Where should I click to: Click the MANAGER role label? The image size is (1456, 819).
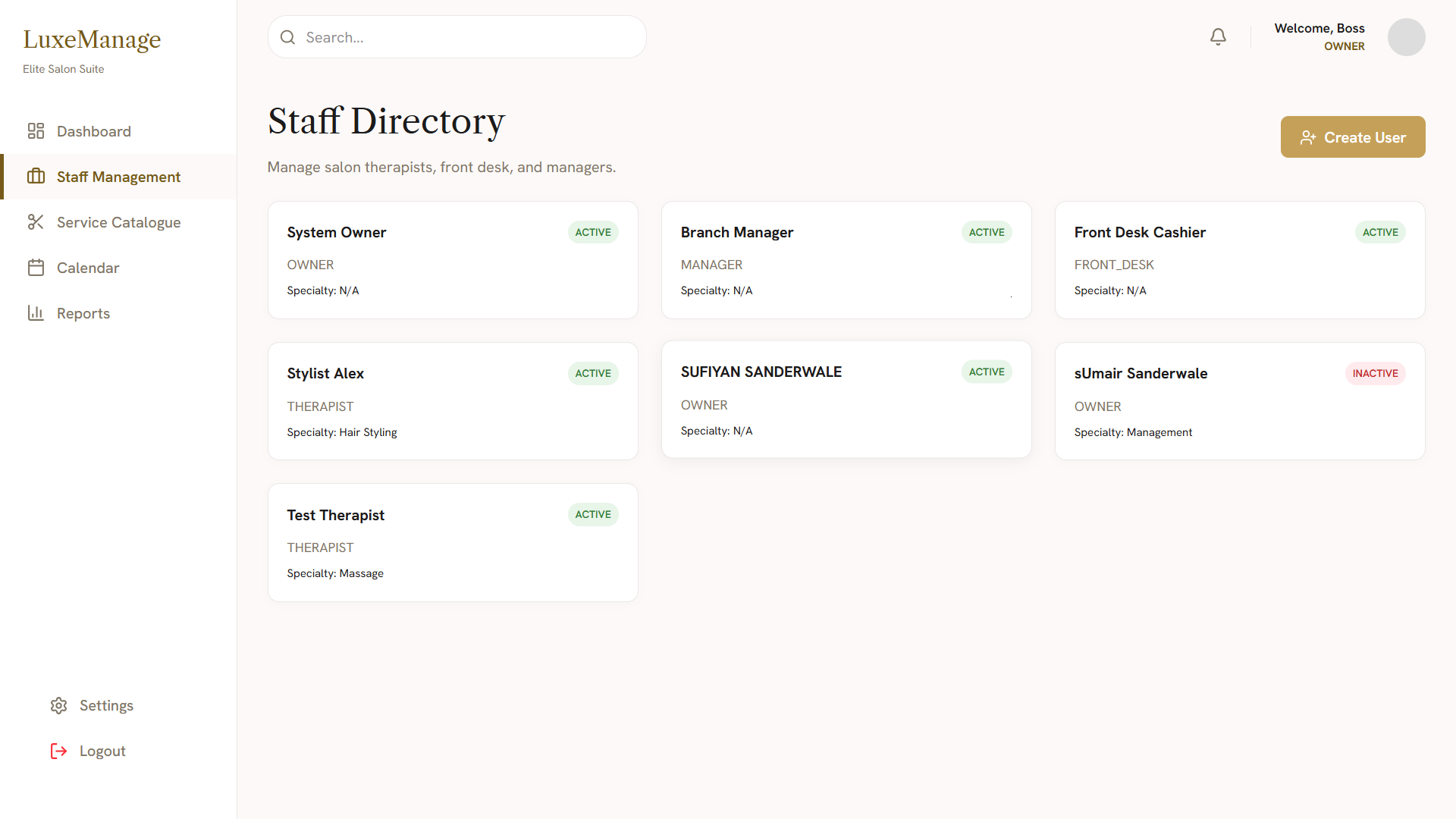point(711,265)
